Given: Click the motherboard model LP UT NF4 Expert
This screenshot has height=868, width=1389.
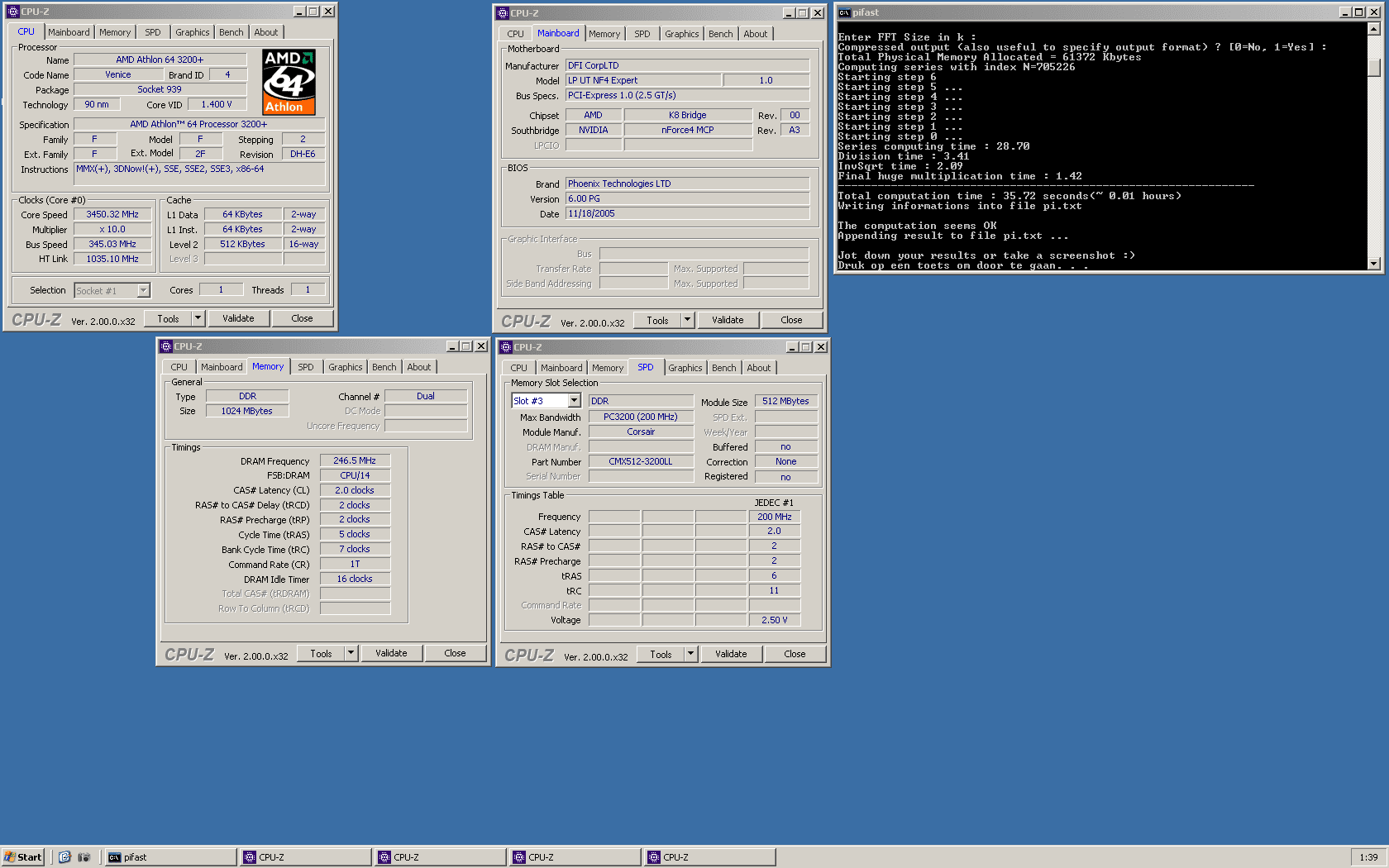Looking at the screenshot, I should click(644, 80).
